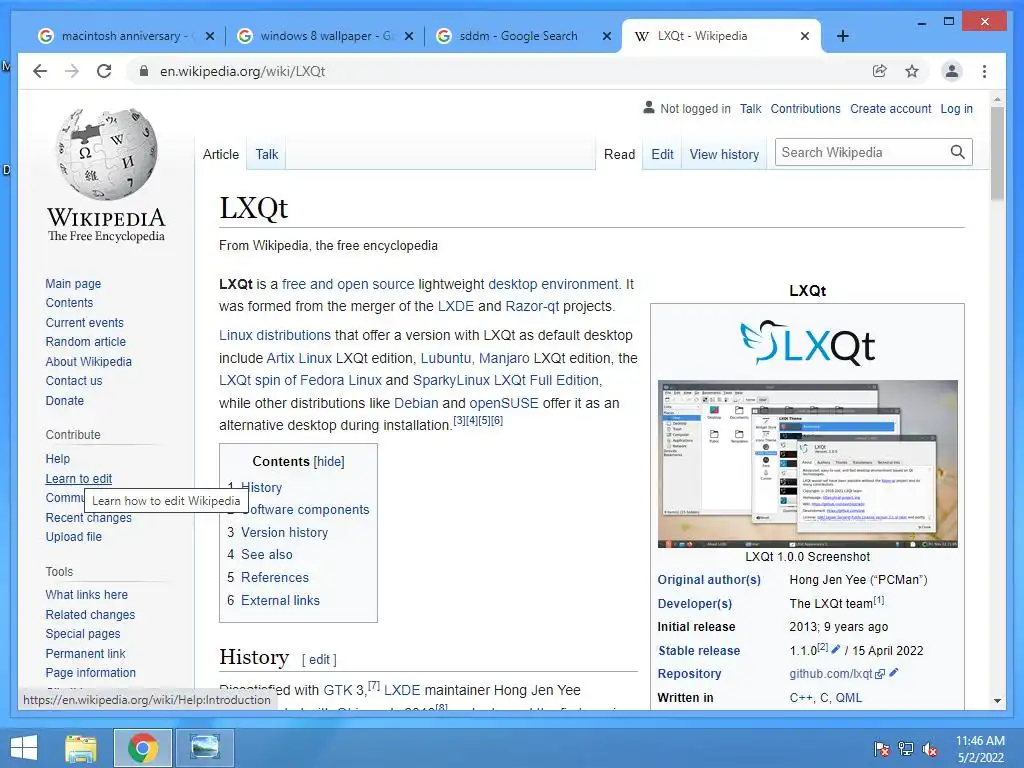This screenshot has height=768, width=1024.
Task: Close the sddm Google Search tab
Action: [607, 36]
